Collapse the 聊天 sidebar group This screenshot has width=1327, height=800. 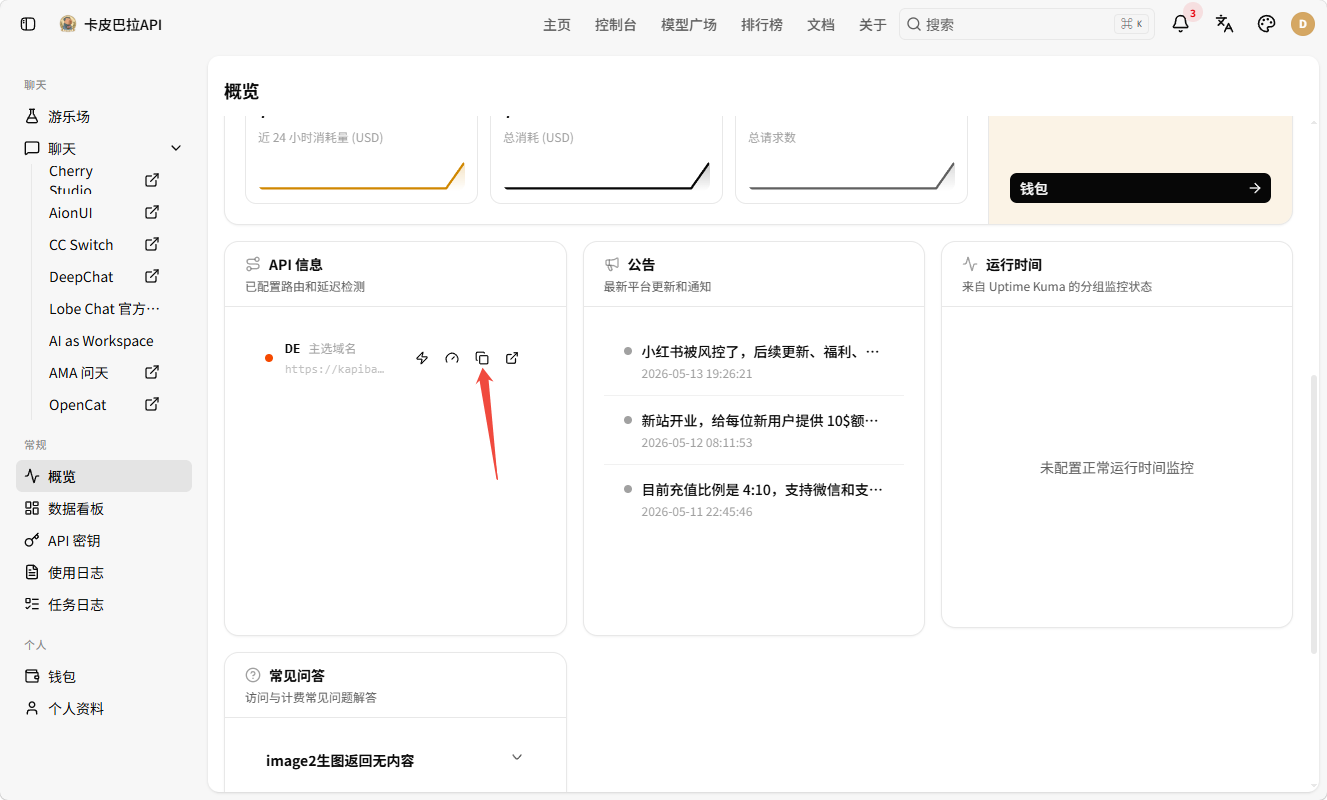click(176, 148)
